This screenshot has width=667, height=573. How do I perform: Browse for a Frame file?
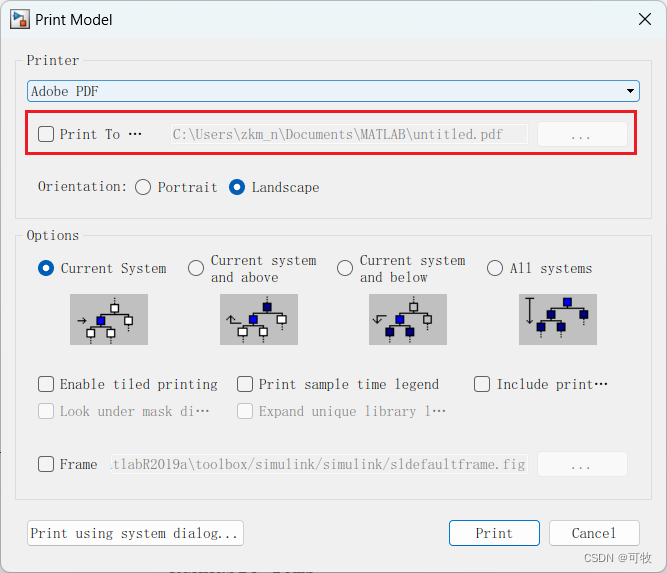click(582, 464)
